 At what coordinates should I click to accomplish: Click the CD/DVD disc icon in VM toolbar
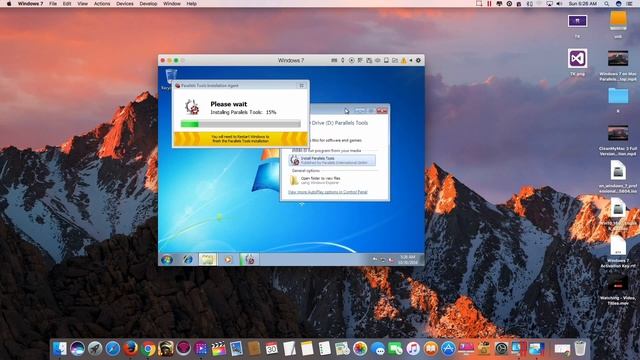pos(351,60)
